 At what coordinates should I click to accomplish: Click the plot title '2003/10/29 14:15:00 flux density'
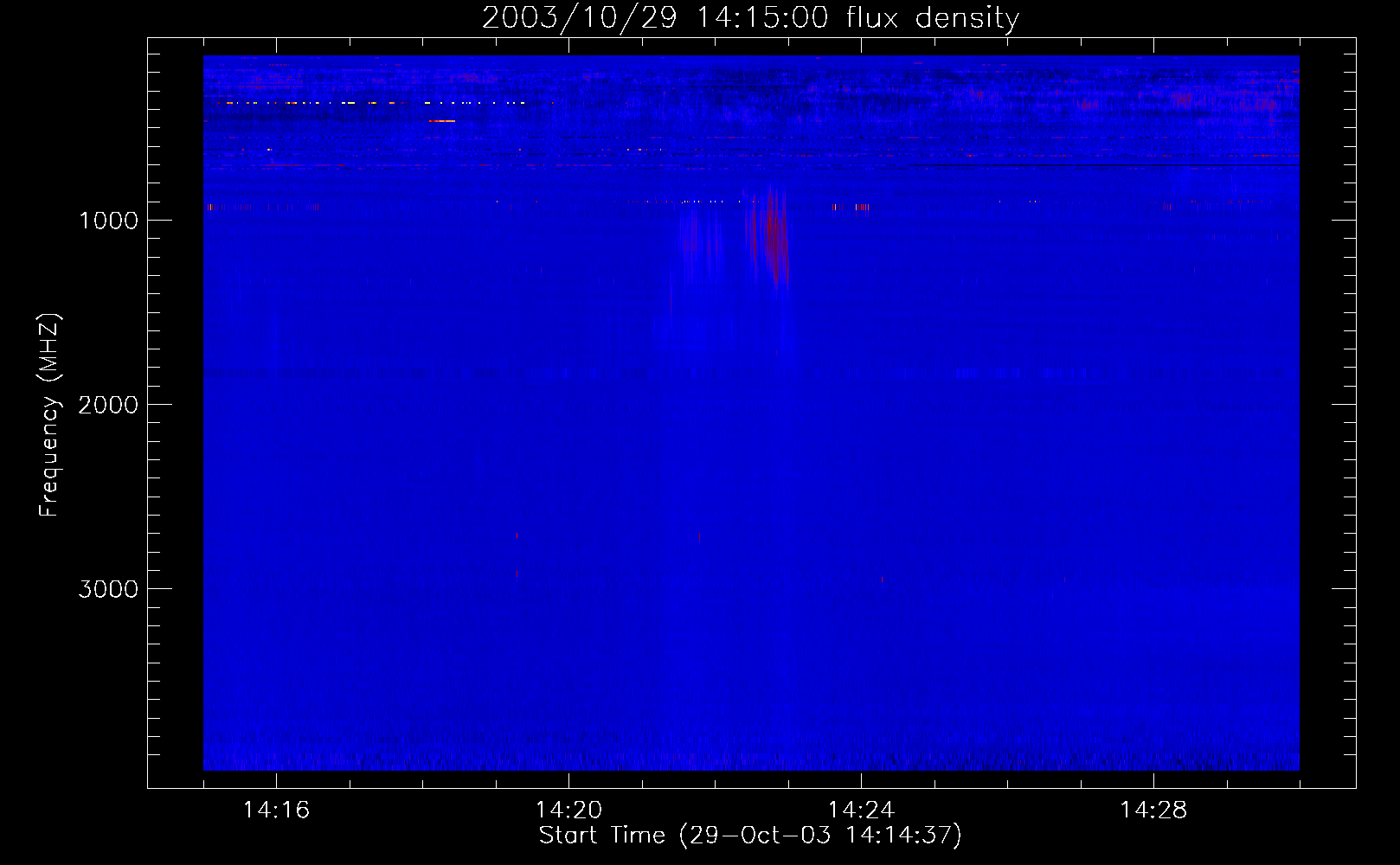[x=750, y=17]
